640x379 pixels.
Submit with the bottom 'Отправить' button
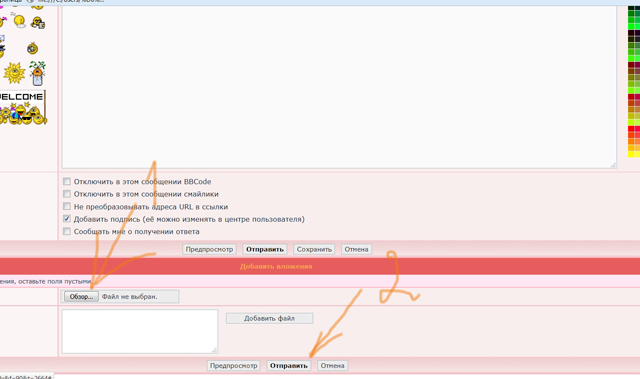[289, 366]
